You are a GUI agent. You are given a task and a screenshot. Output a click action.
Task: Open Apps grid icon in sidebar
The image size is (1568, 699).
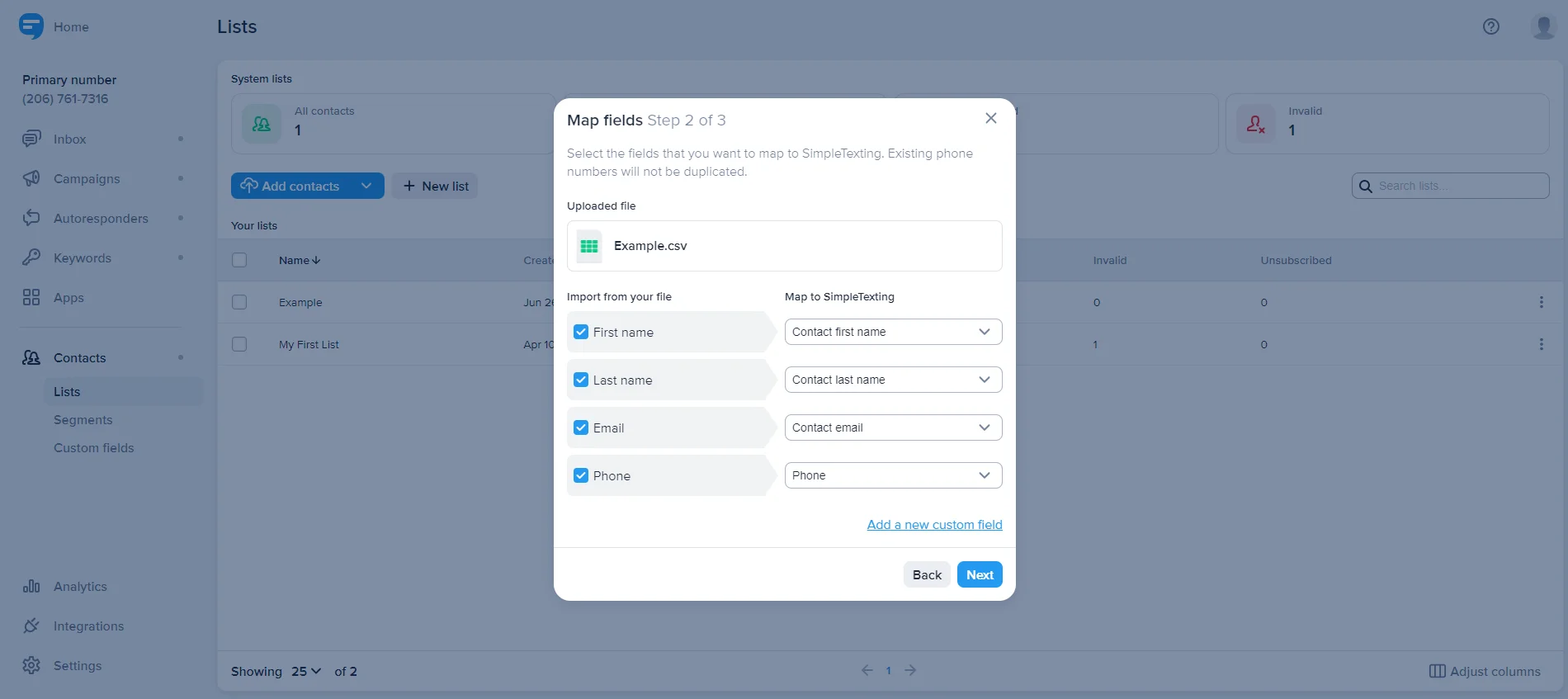[x=31, y=297]
